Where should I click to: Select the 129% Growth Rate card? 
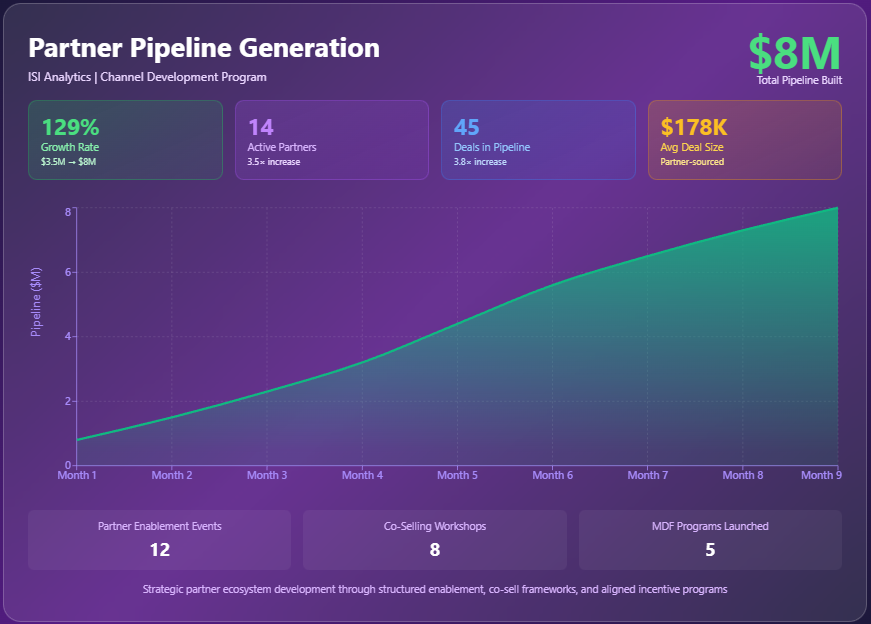(125, 140)
